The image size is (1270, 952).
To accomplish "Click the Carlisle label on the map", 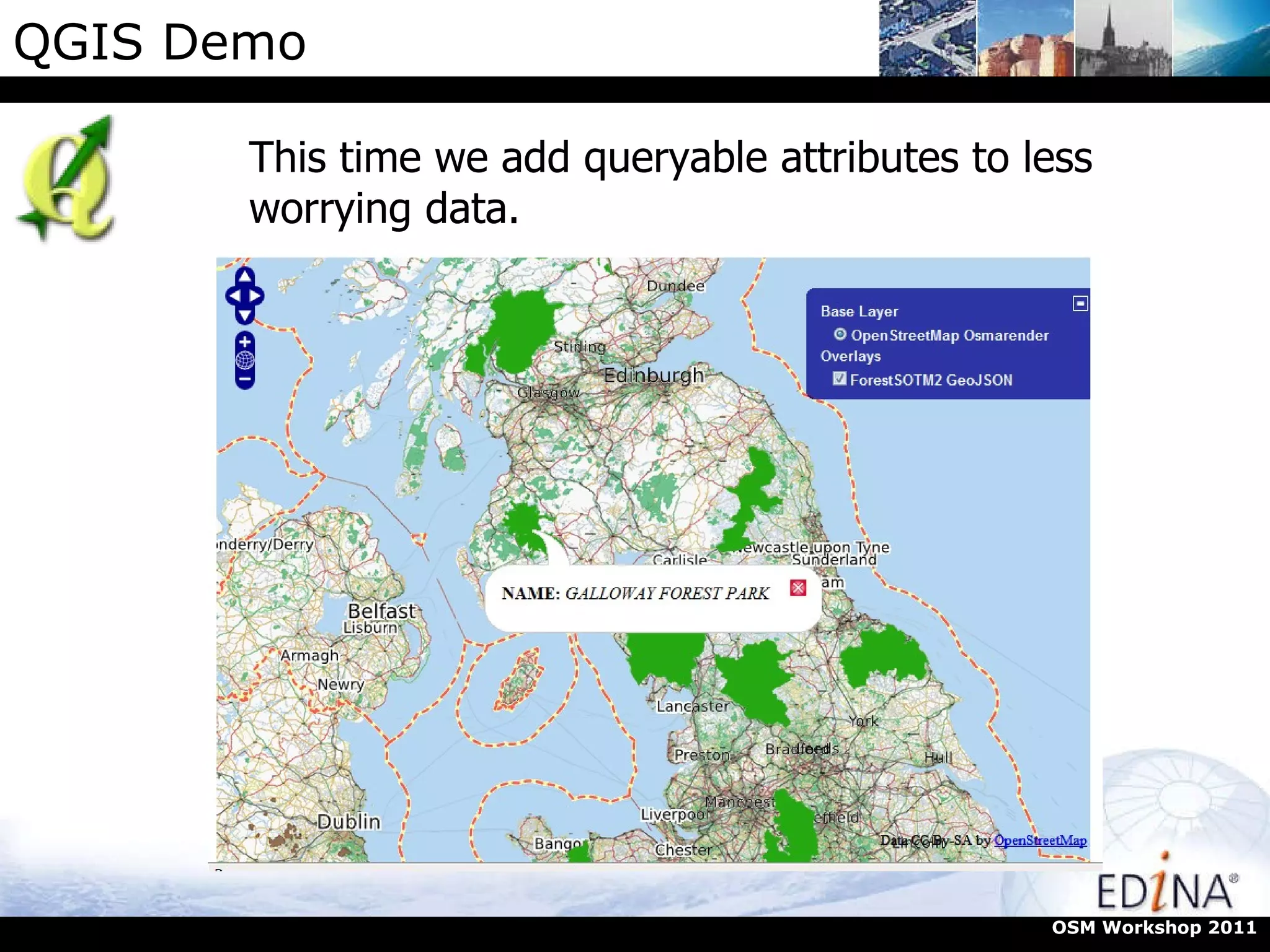I will [680, 559].
